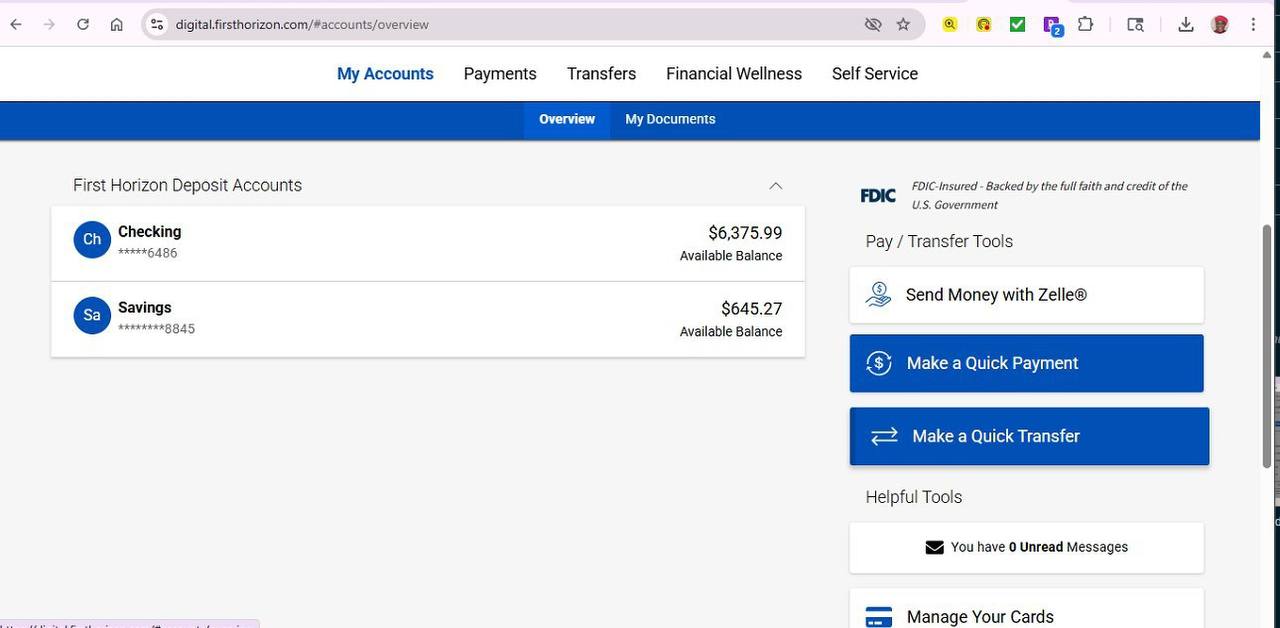Open the orange-yellow round extension icon
This screenshot has height=628, width=1280.
coord(984,24)
